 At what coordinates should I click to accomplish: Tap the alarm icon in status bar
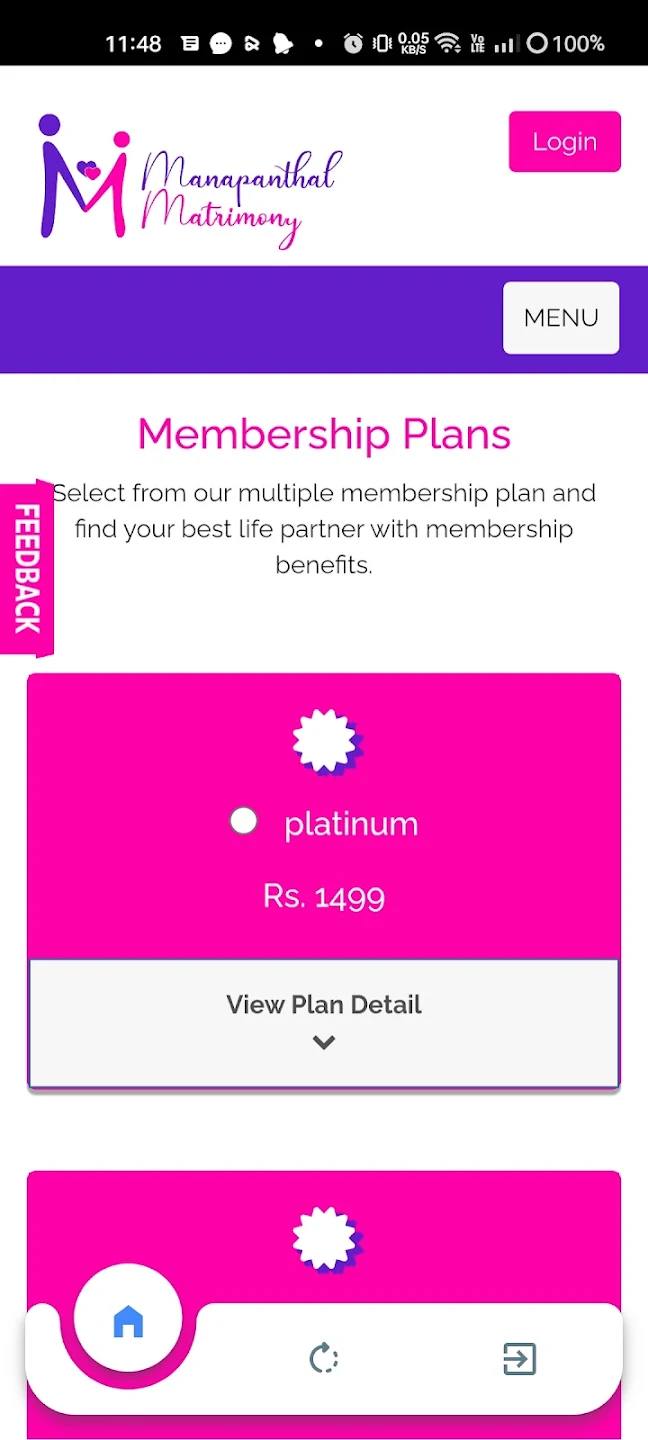point(353,43)
